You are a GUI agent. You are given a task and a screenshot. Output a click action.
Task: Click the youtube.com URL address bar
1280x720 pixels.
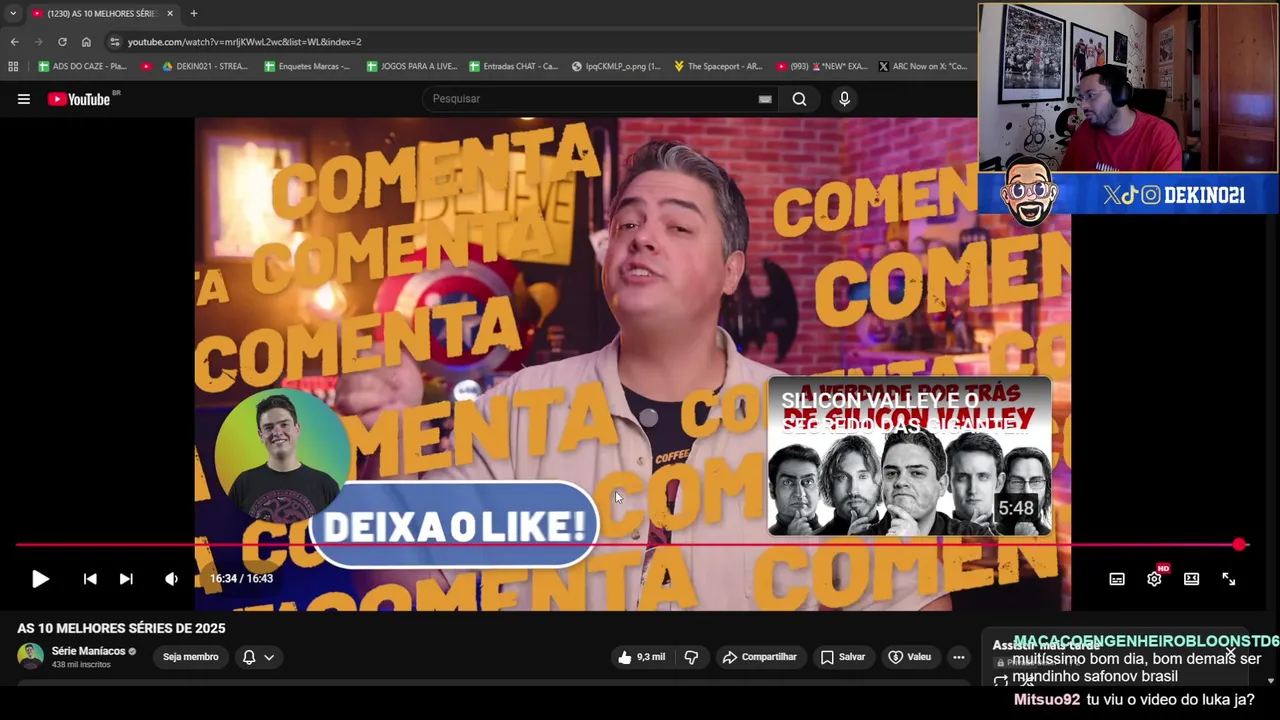[x=244, y=42]
